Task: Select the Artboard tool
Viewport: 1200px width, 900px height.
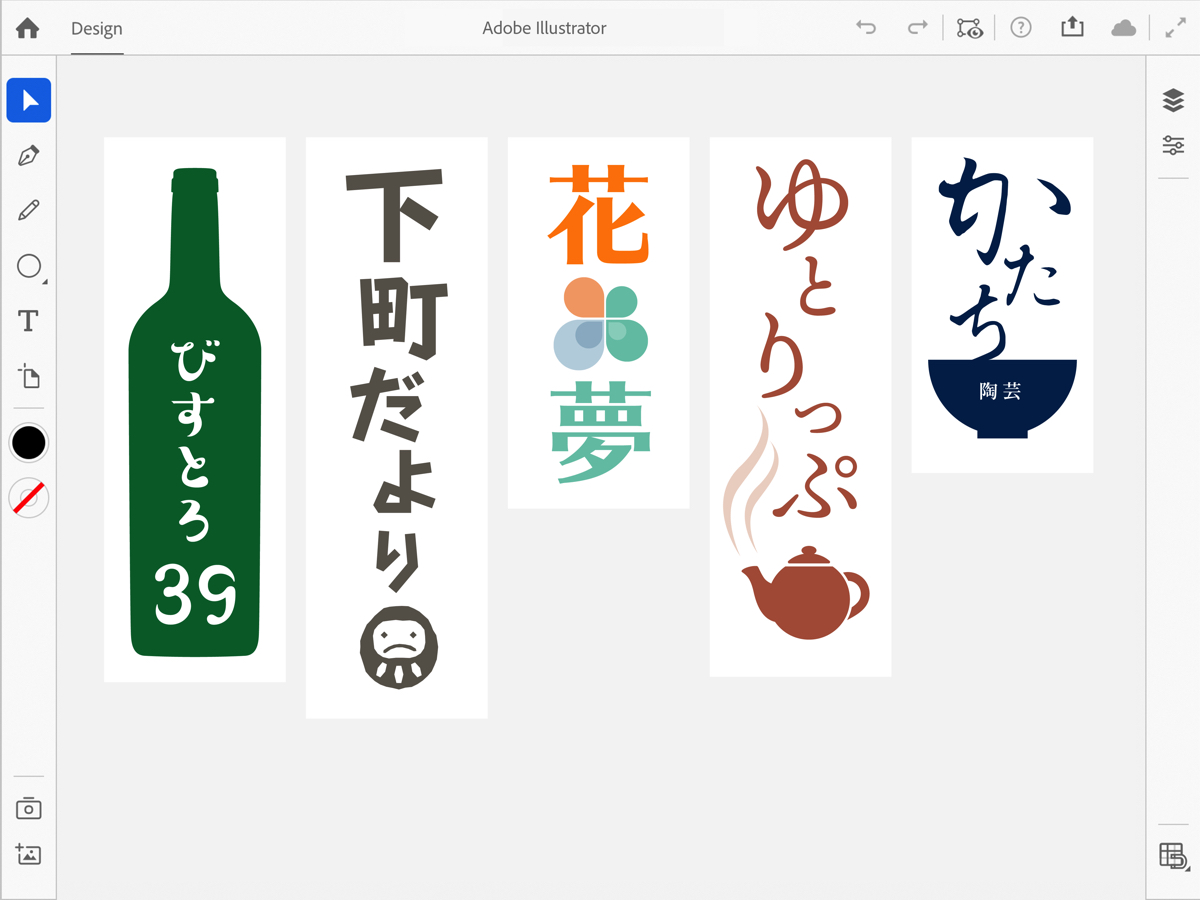Action: [x=29, y=377]
